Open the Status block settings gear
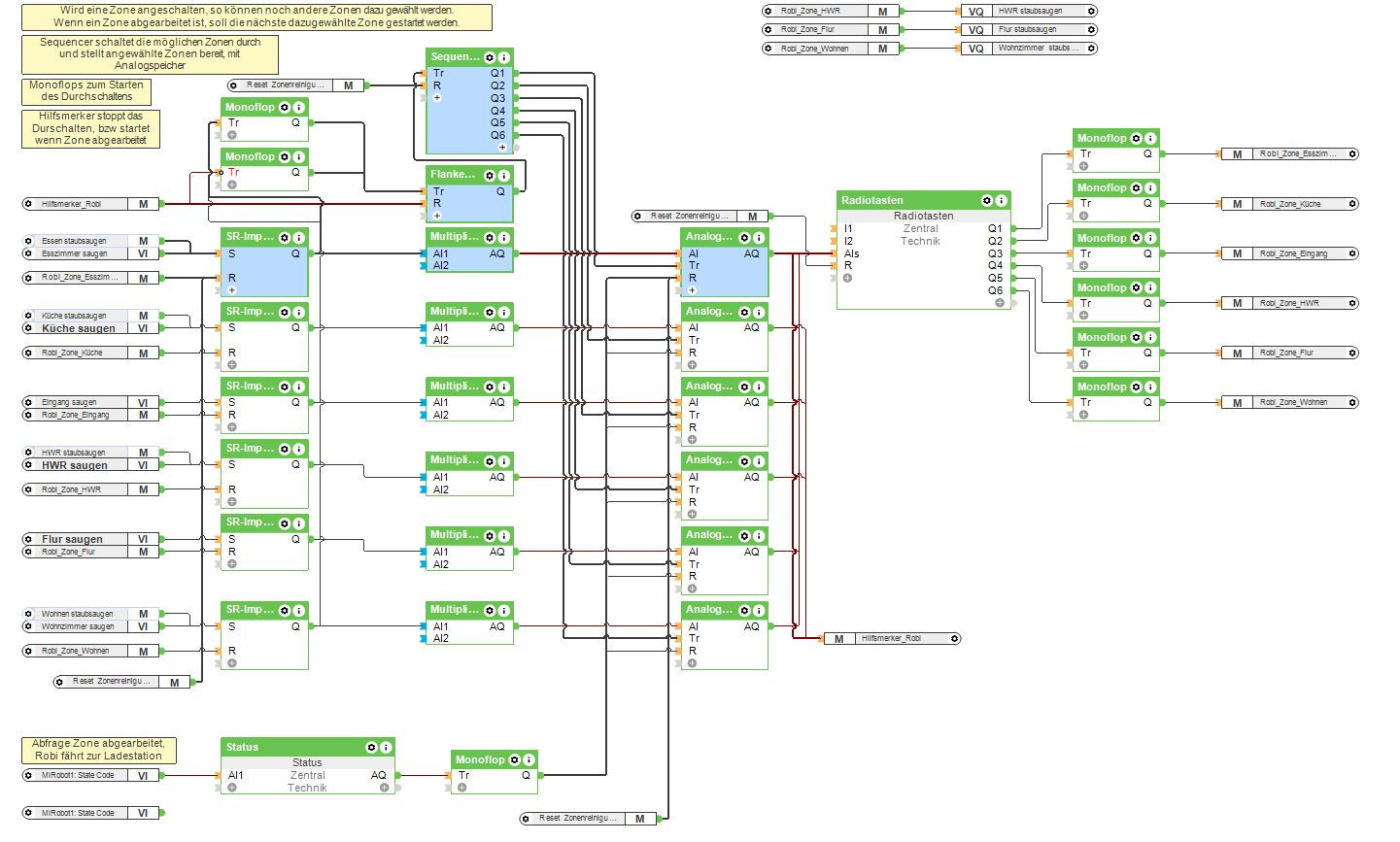 [371, 747]
